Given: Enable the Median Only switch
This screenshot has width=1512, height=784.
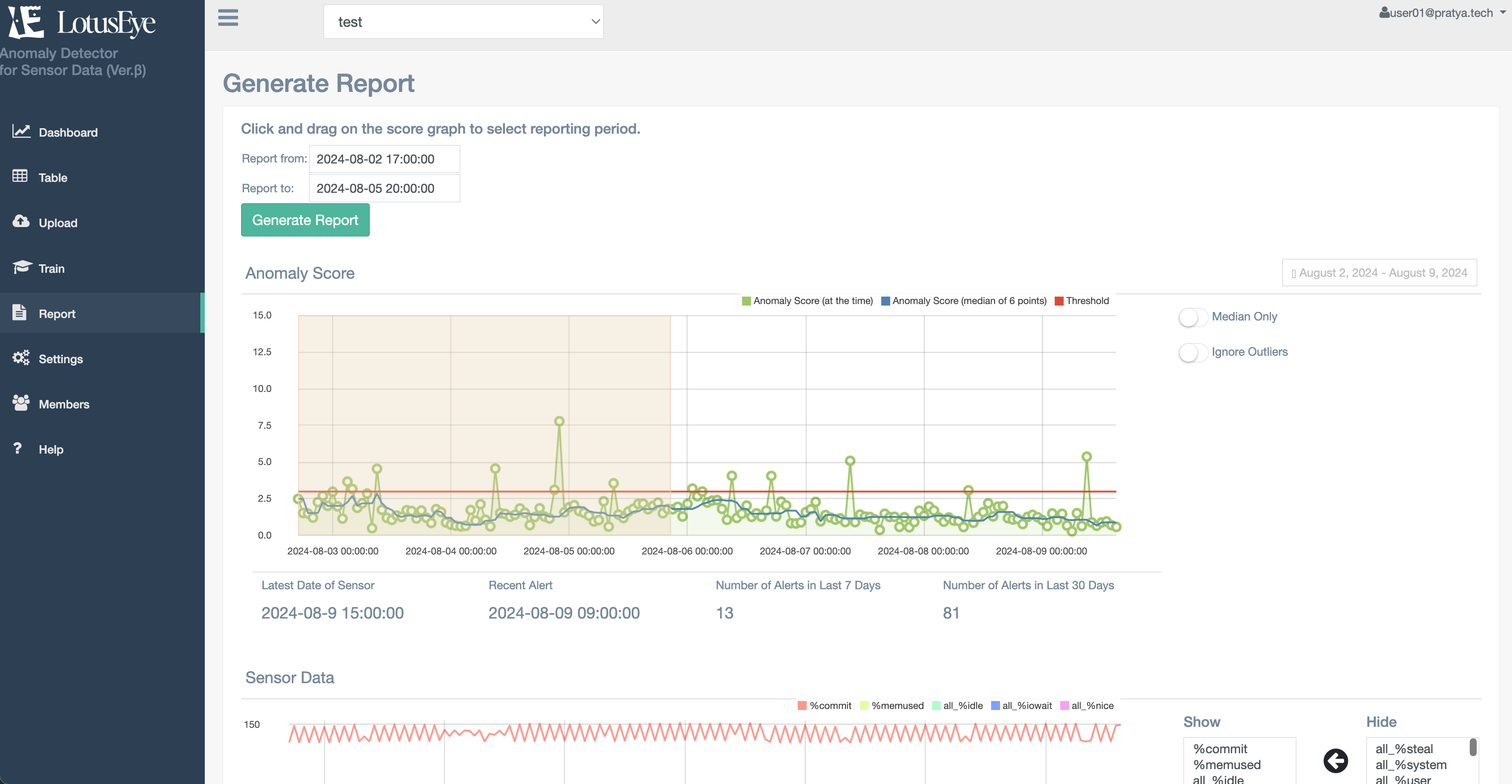Looking at the screenshot, I should pos(1193,317).
